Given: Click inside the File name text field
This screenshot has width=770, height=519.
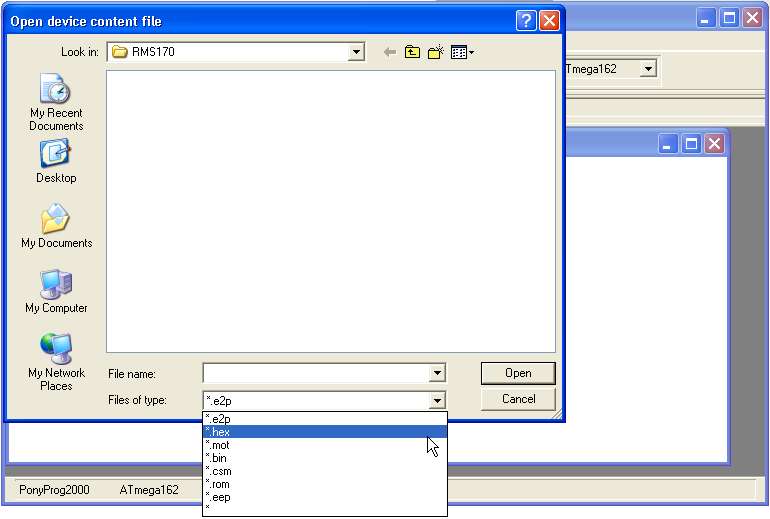Looking at the screenshot, I should [x=315, y=373].
